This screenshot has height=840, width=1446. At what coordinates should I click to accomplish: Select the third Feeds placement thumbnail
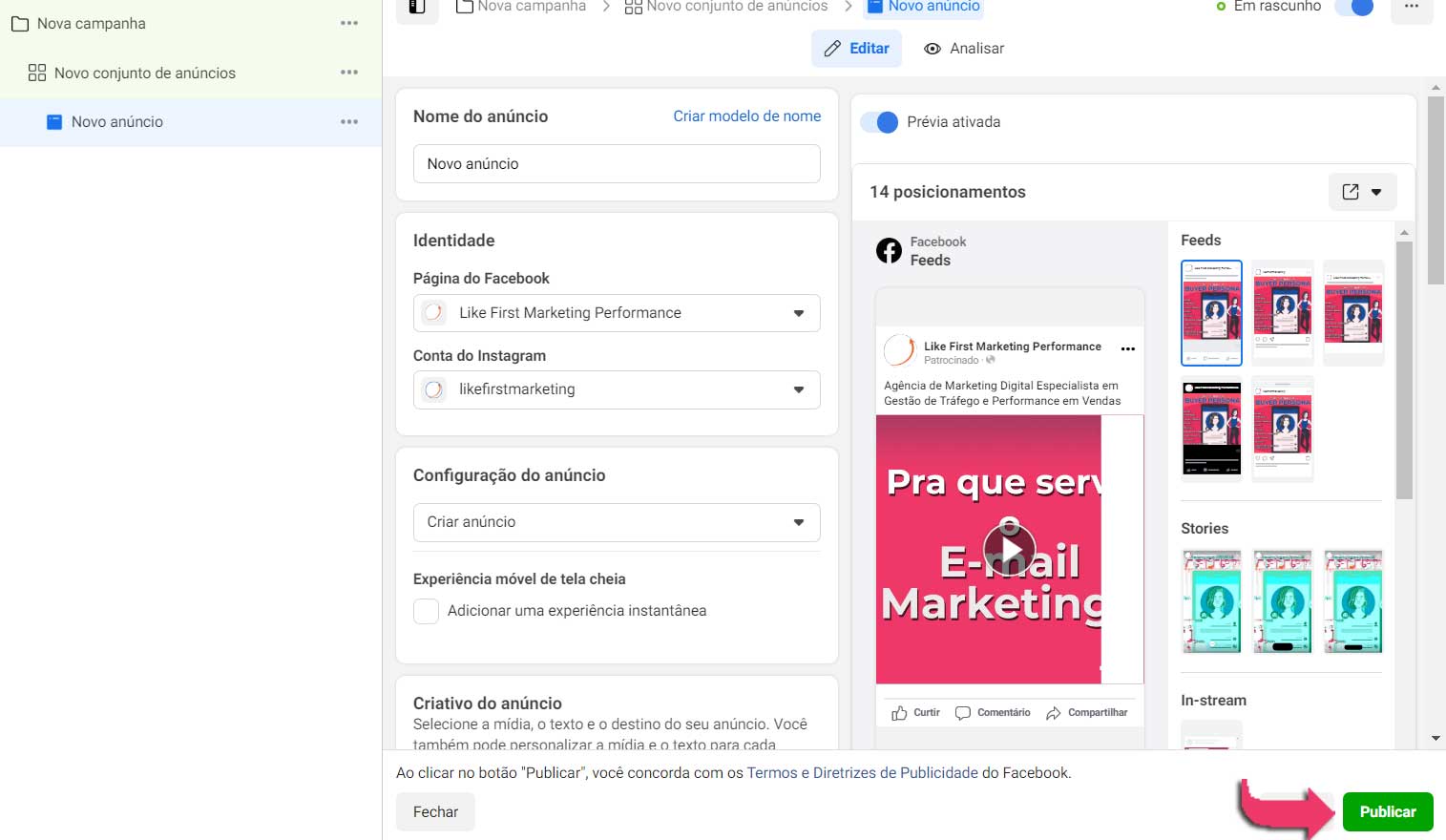point(1353,313)
